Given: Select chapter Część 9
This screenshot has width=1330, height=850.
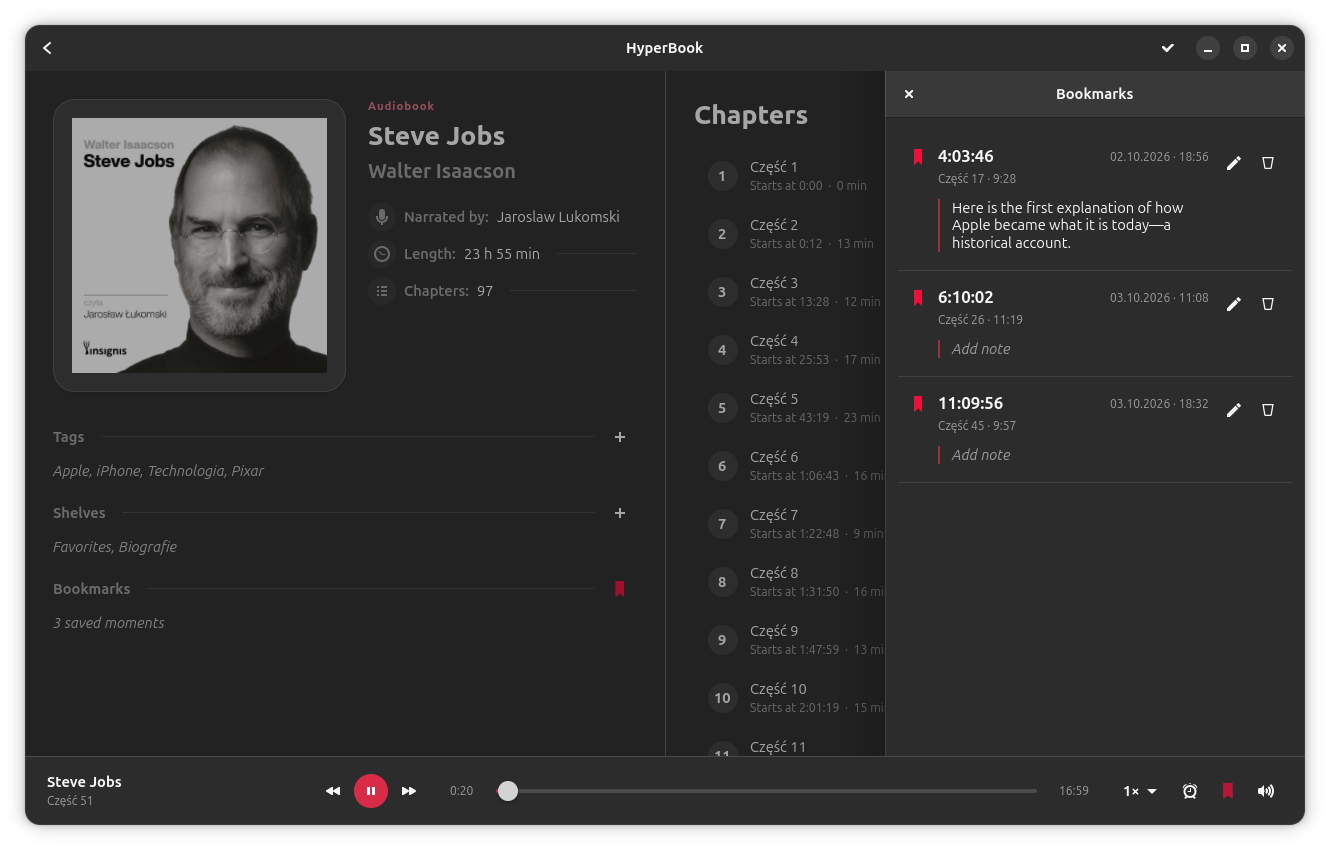Looking at the screenshot, I should click(x=788, y=640).
